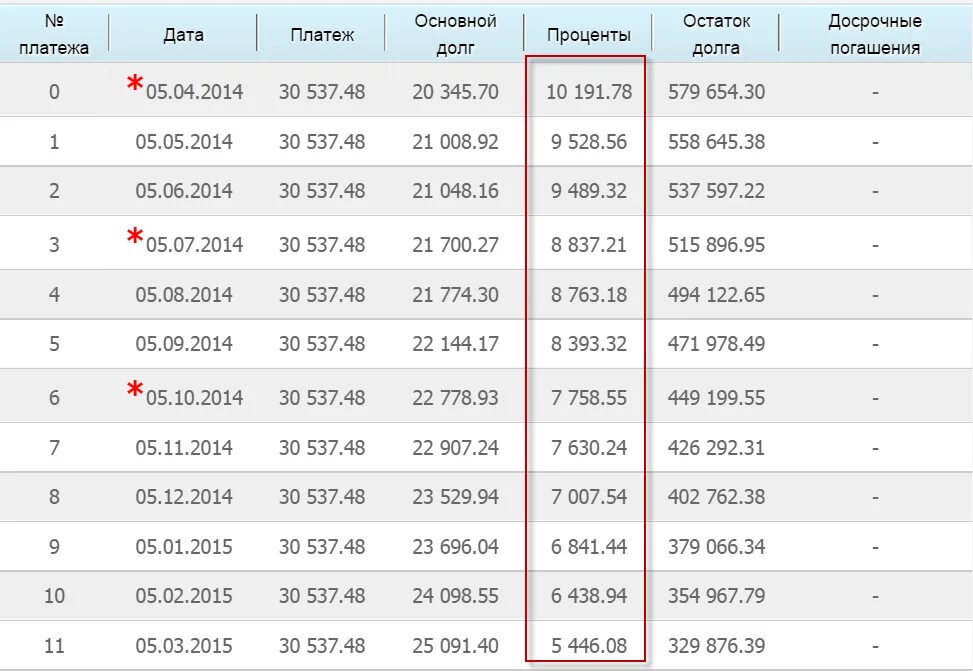The width and height of the screenshot is (973, 671).
Task: Click interest value 8 837.21
Action: pos(589,245)
